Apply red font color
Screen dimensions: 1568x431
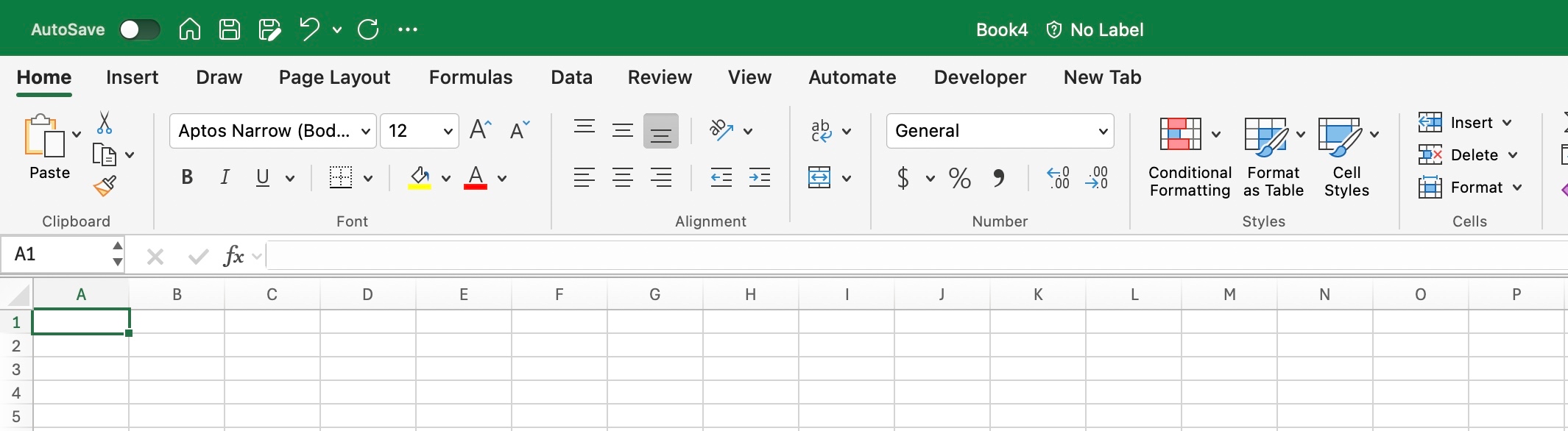tap(476, 177)
